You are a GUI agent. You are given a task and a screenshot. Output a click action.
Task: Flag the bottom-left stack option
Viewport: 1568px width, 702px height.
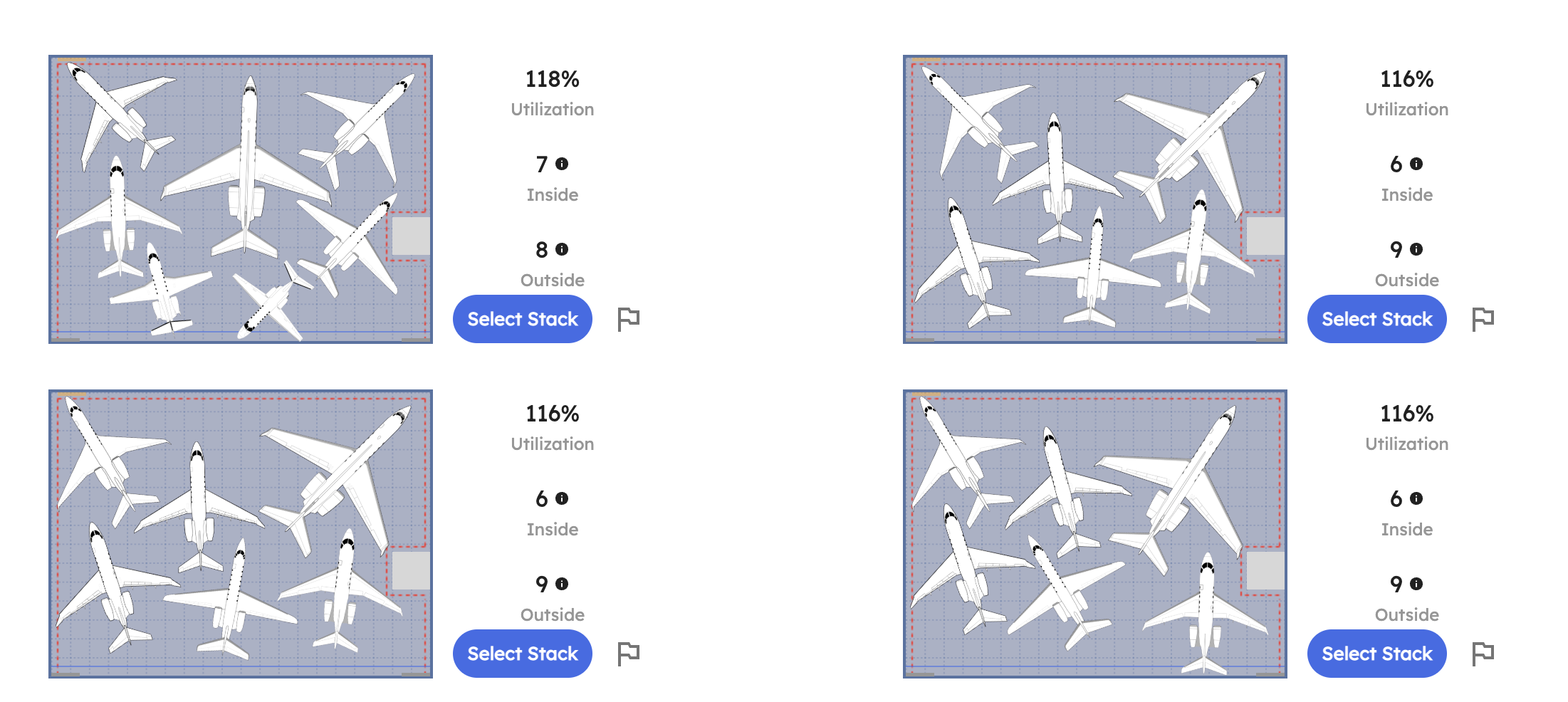click(628, 654)
